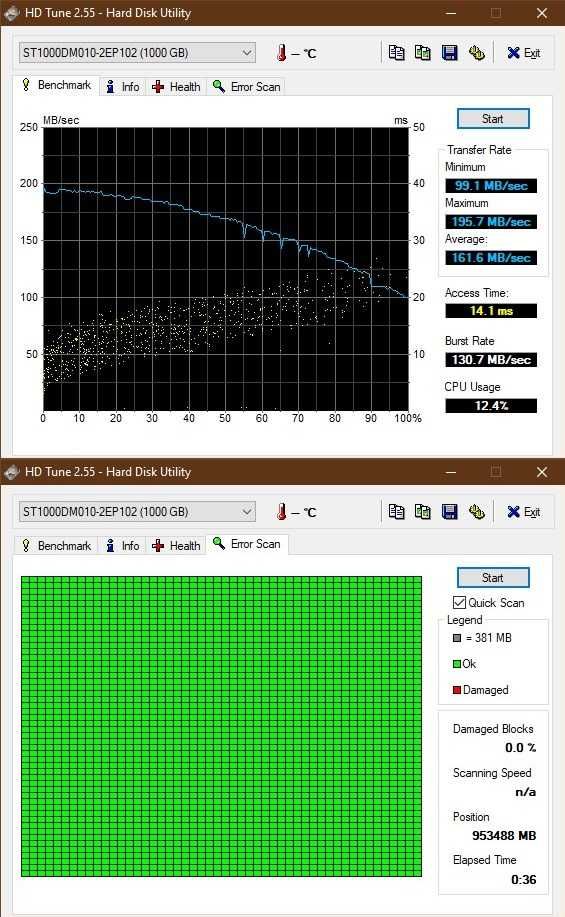Click thermometer temperature icon in upper window

pyautogui.click(x=282, y=53)
